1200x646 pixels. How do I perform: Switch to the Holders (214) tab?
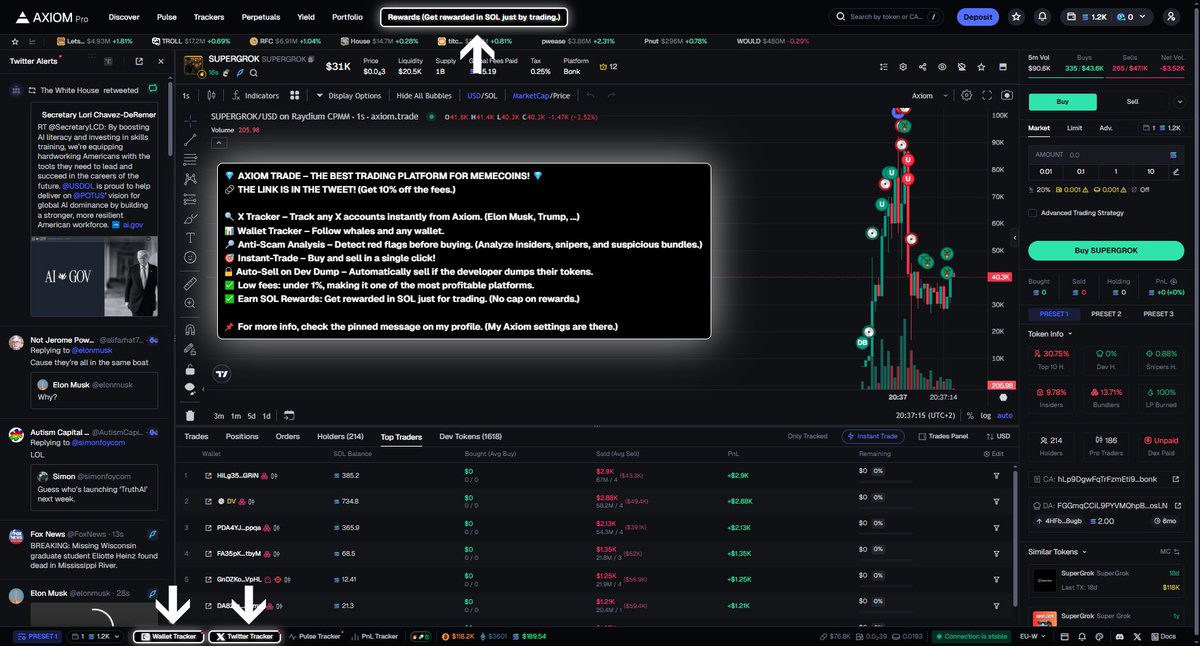(340, 436)
